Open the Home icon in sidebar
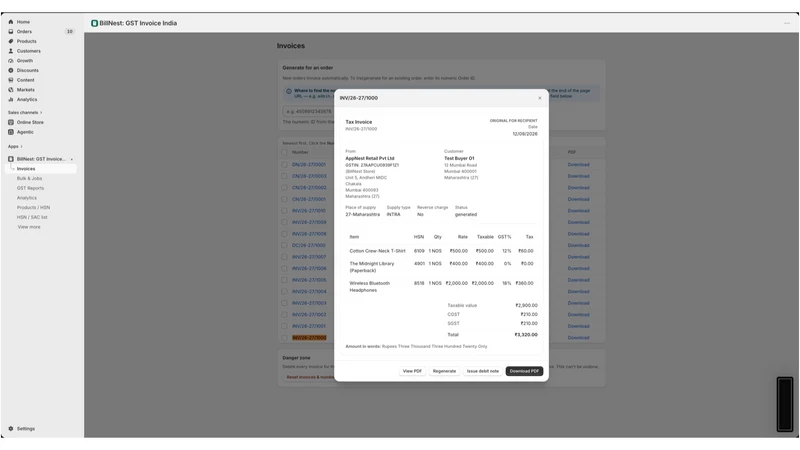Viewport: 800px width, 450px height. tap(11, 22)
